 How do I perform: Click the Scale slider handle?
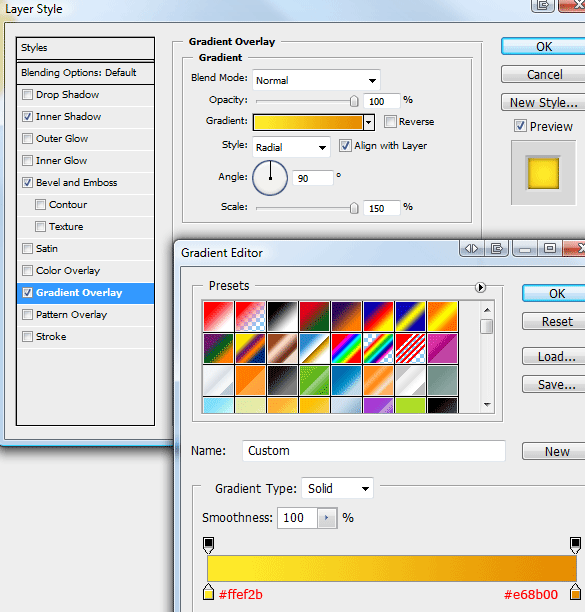pos(354,208)
